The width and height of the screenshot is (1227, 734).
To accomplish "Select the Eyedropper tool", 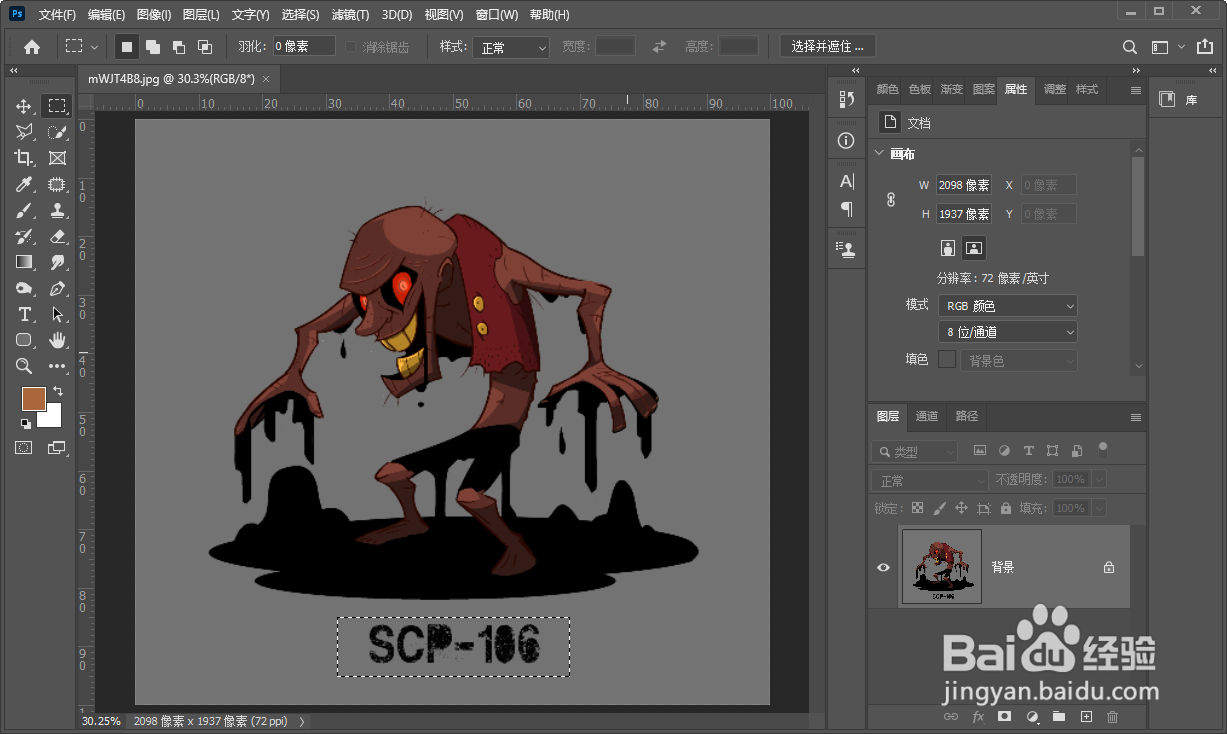I will [24, 184].
